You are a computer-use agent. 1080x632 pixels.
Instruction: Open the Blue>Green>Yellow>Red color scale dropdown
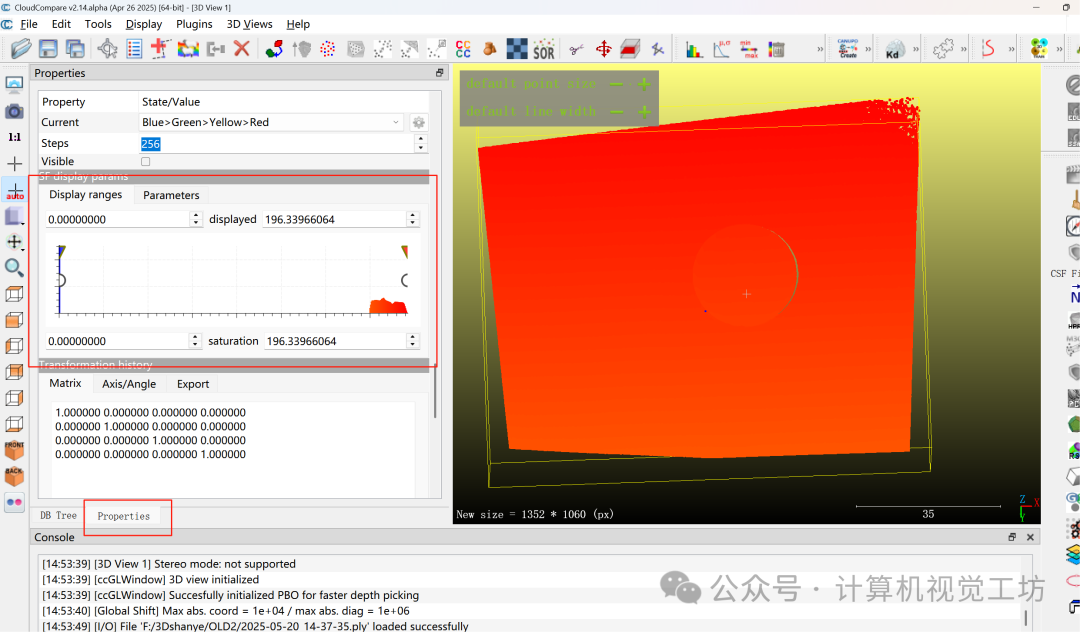(271, 123)
